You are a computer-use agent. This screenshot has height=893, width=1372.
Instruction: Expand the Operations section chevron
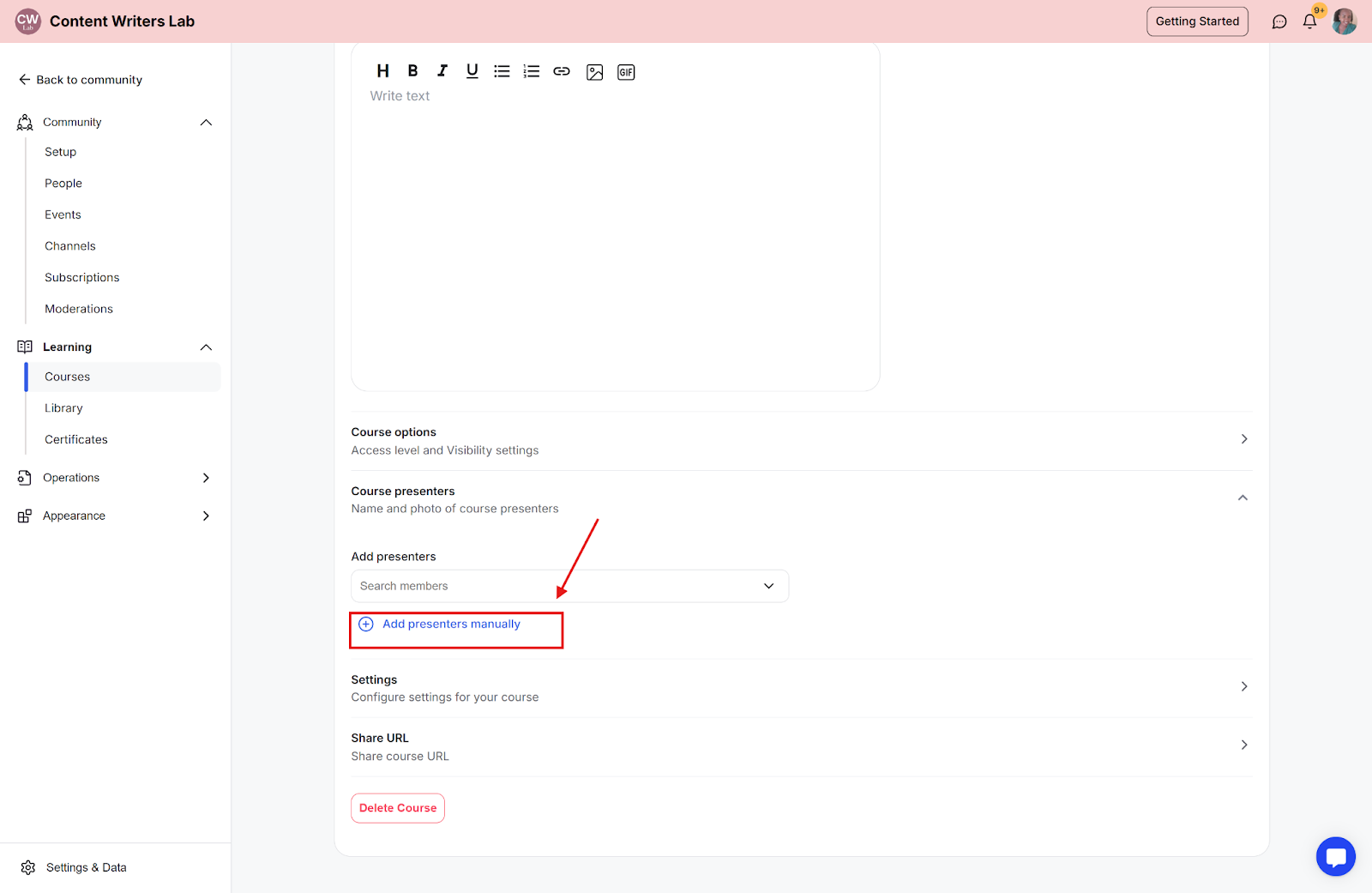[206, 478]
